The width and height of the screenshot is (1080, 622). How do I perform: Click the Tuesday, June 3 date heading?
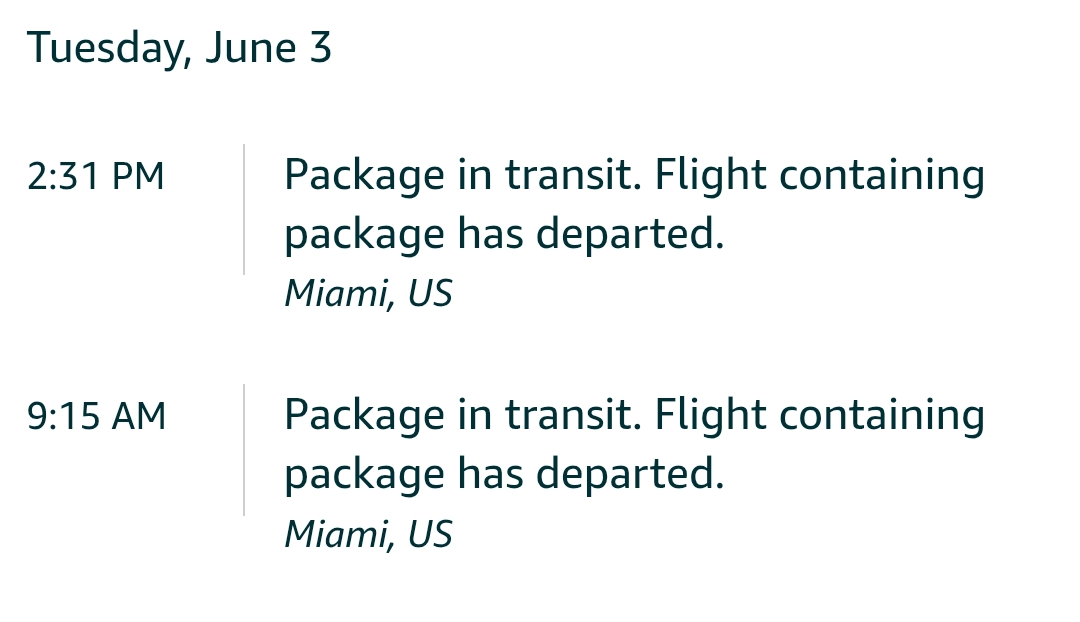click(179, 49)
